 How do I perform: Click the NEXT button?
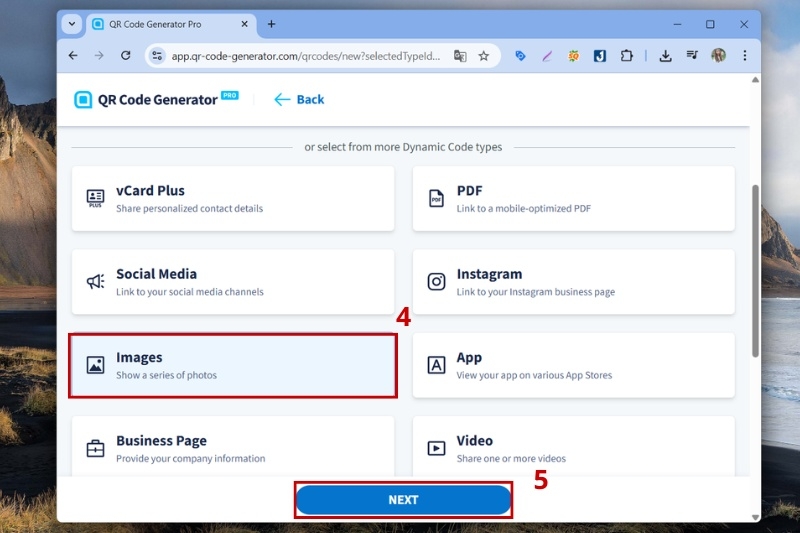[x=403, y=500]
